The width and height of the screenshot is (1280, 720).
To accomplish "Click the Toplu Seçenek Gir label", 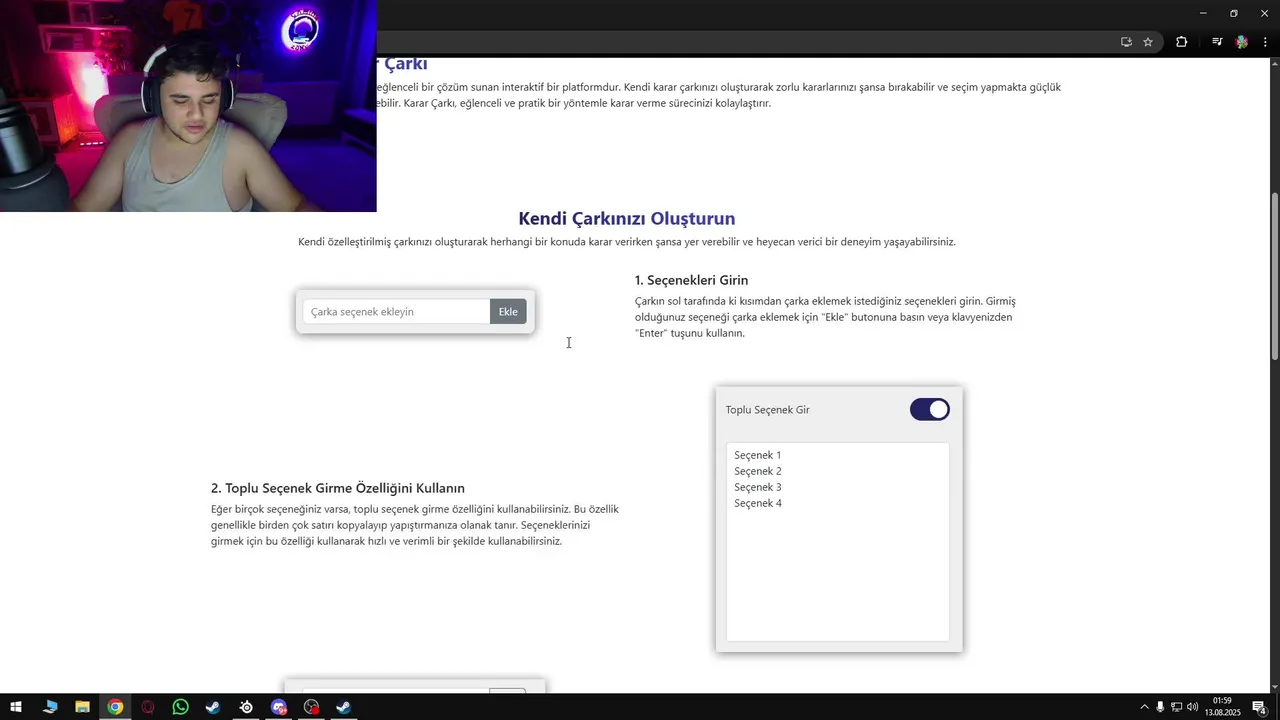I will pyautogui.click(x=768, y=410).
